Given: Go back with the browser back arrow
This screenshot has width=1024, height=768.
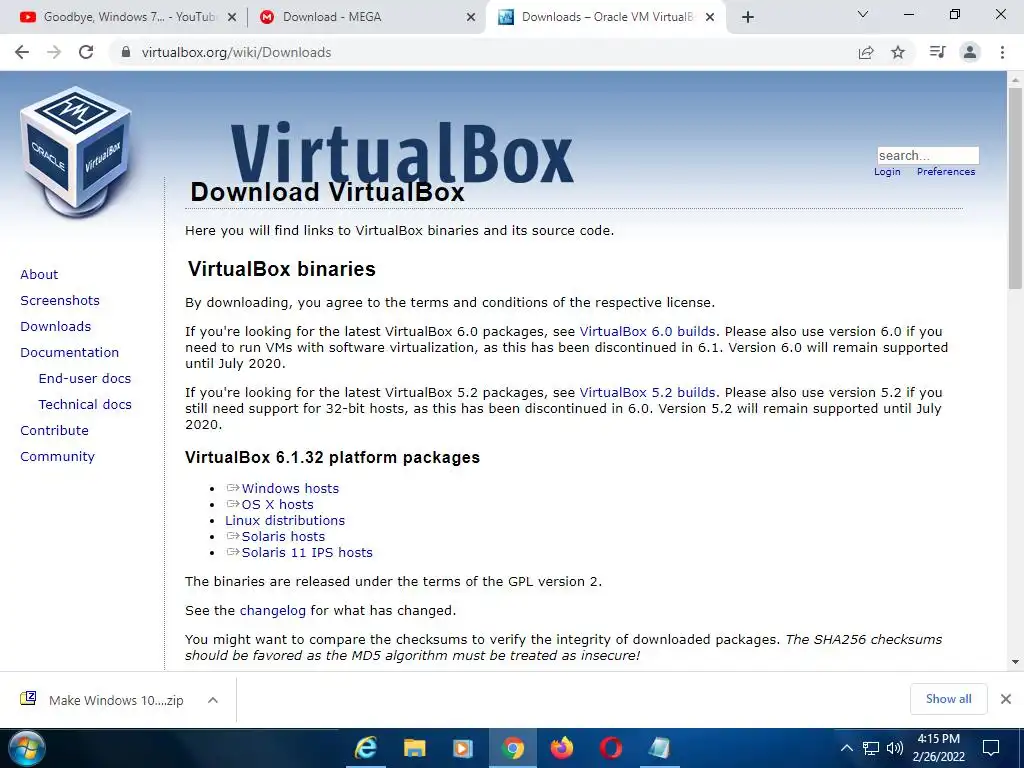Looking at the screenshot, I should (x=22, y=52).
